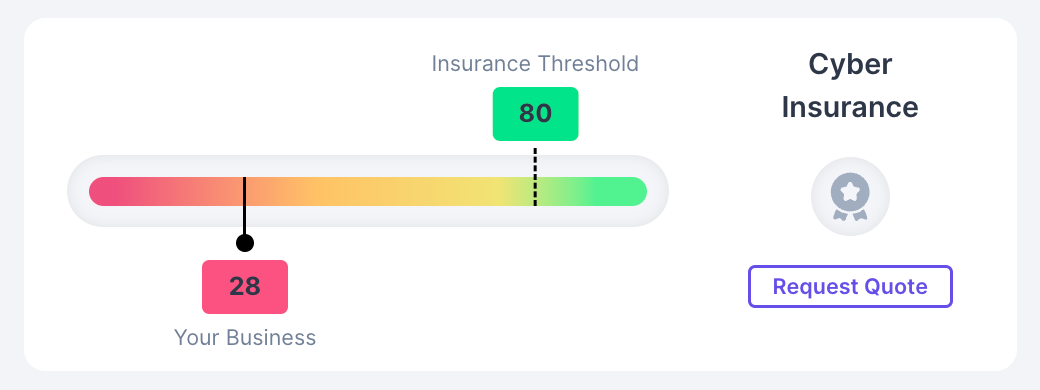Screen dimensions: 1040x390
Task: Click the Insurance Threshold label
Action: [x=535, y=64]
